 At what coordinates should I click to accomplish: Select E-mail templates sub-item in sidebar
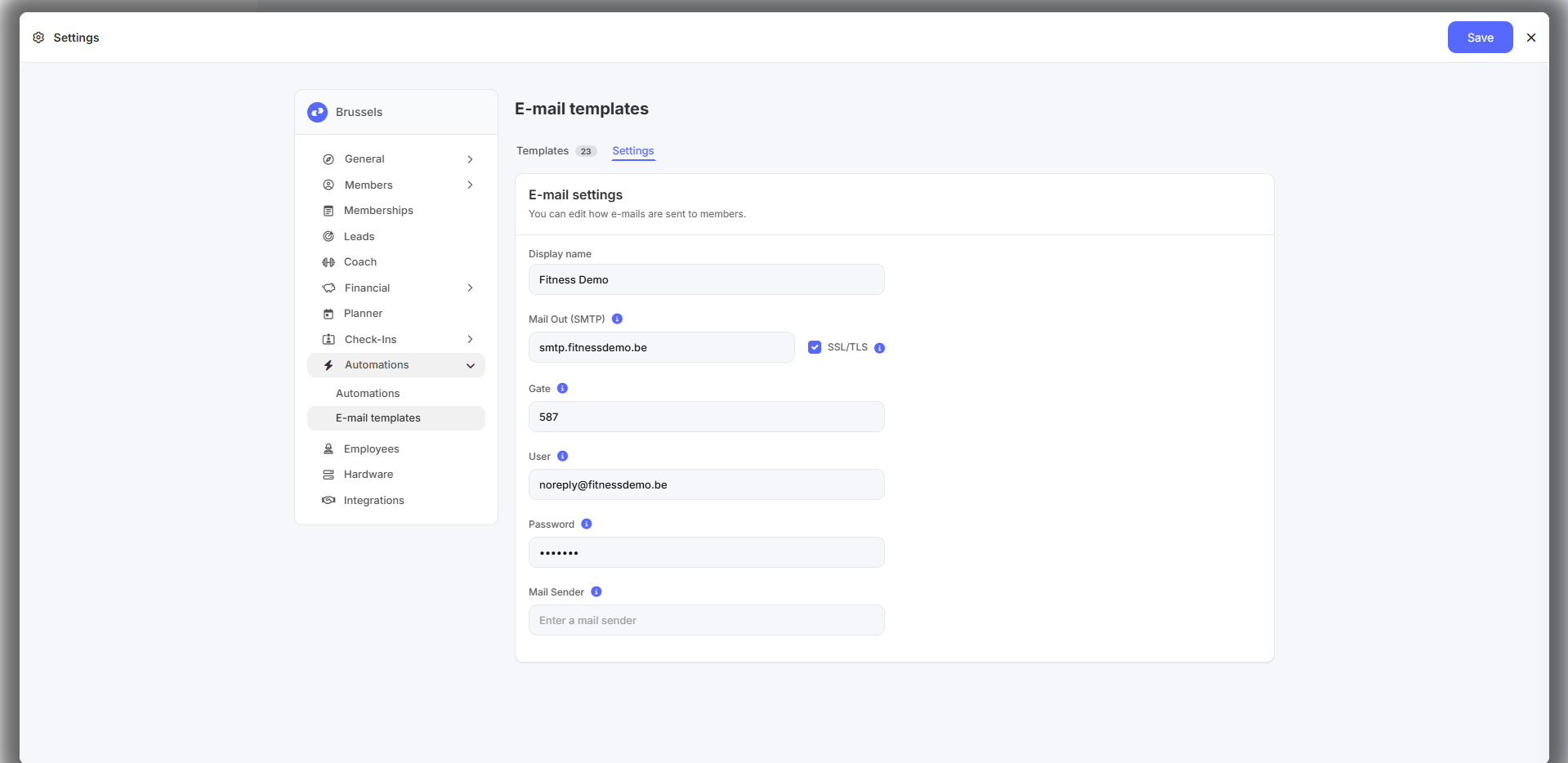396,418
